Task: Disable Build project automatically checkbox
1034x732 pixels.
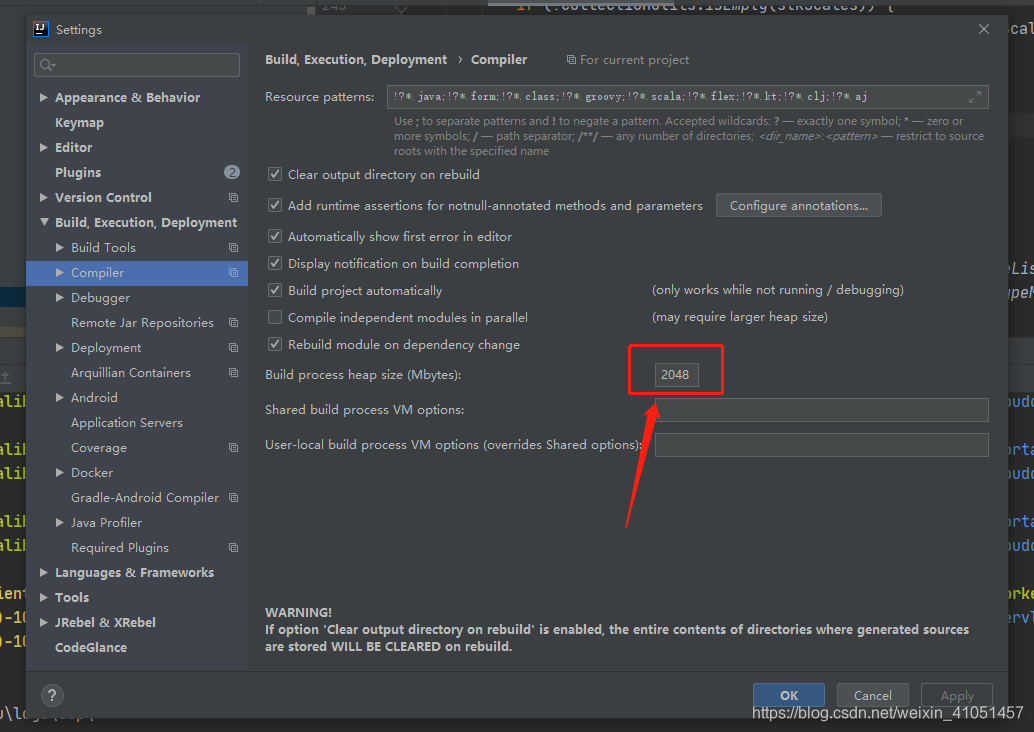Action: point(275,291)
